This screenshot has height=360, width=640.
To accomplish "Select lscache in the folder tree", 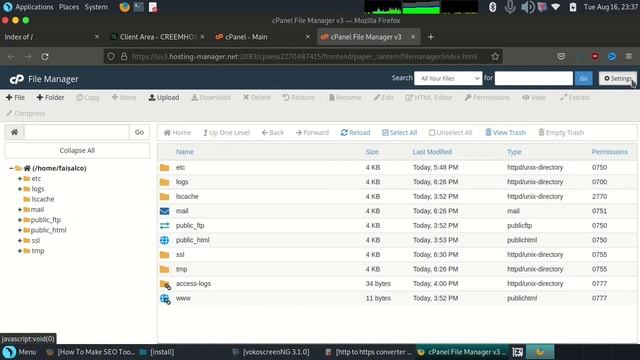I will click(42, 199).
